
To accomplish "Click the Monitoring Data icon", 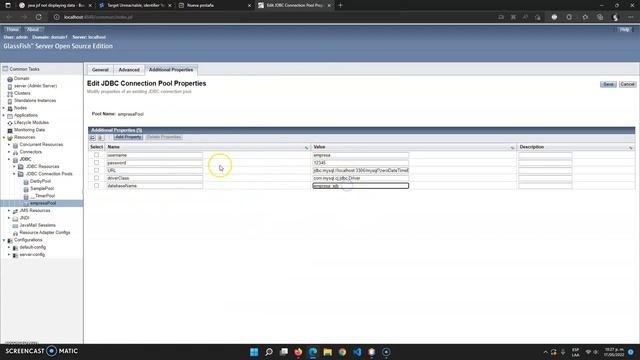I will pyautogui.click(x=10, y=130).
